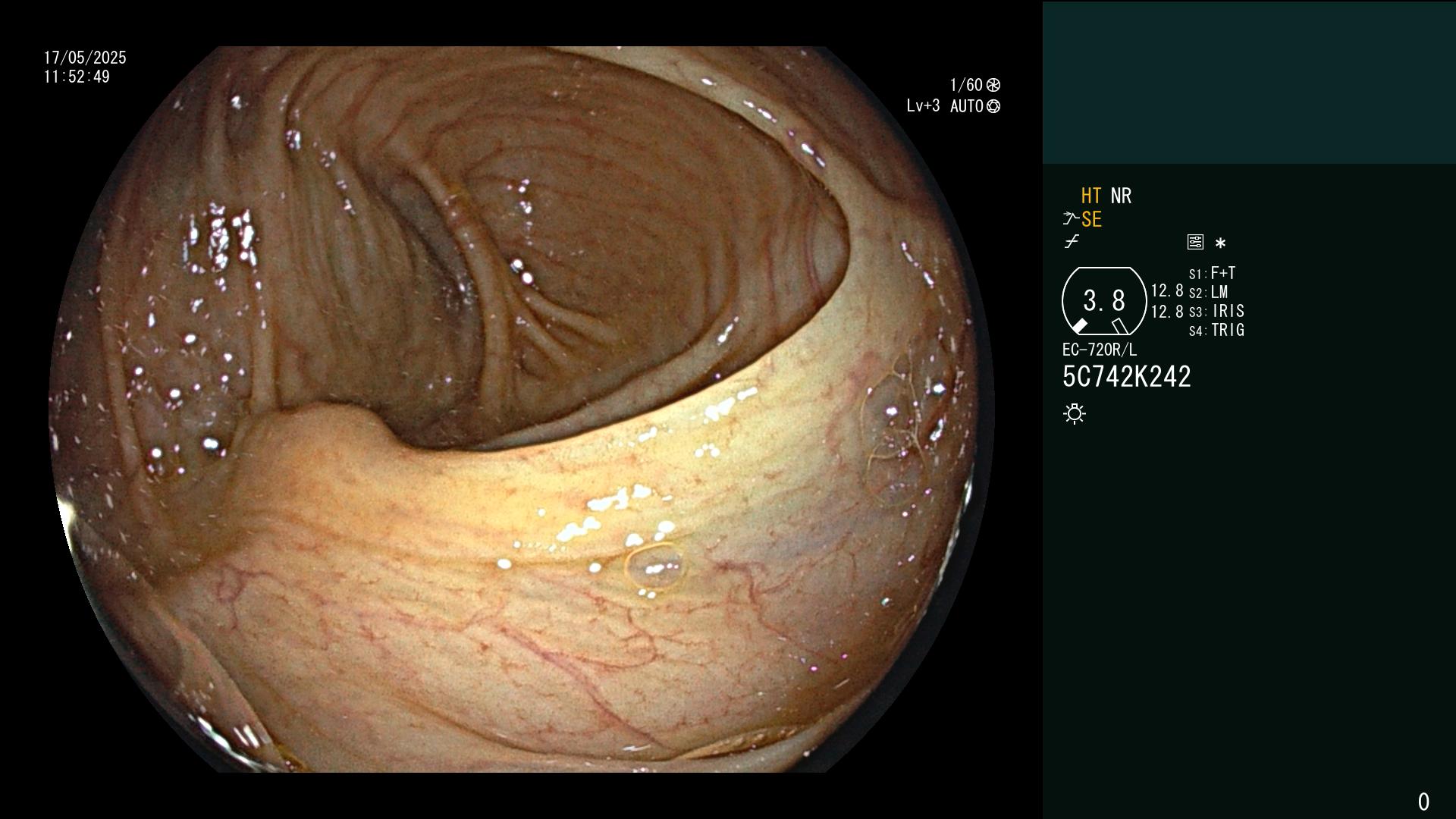1456x819 pixels.
Task: Click the 3.8 channel diameter value
Action: (1104, 301)
